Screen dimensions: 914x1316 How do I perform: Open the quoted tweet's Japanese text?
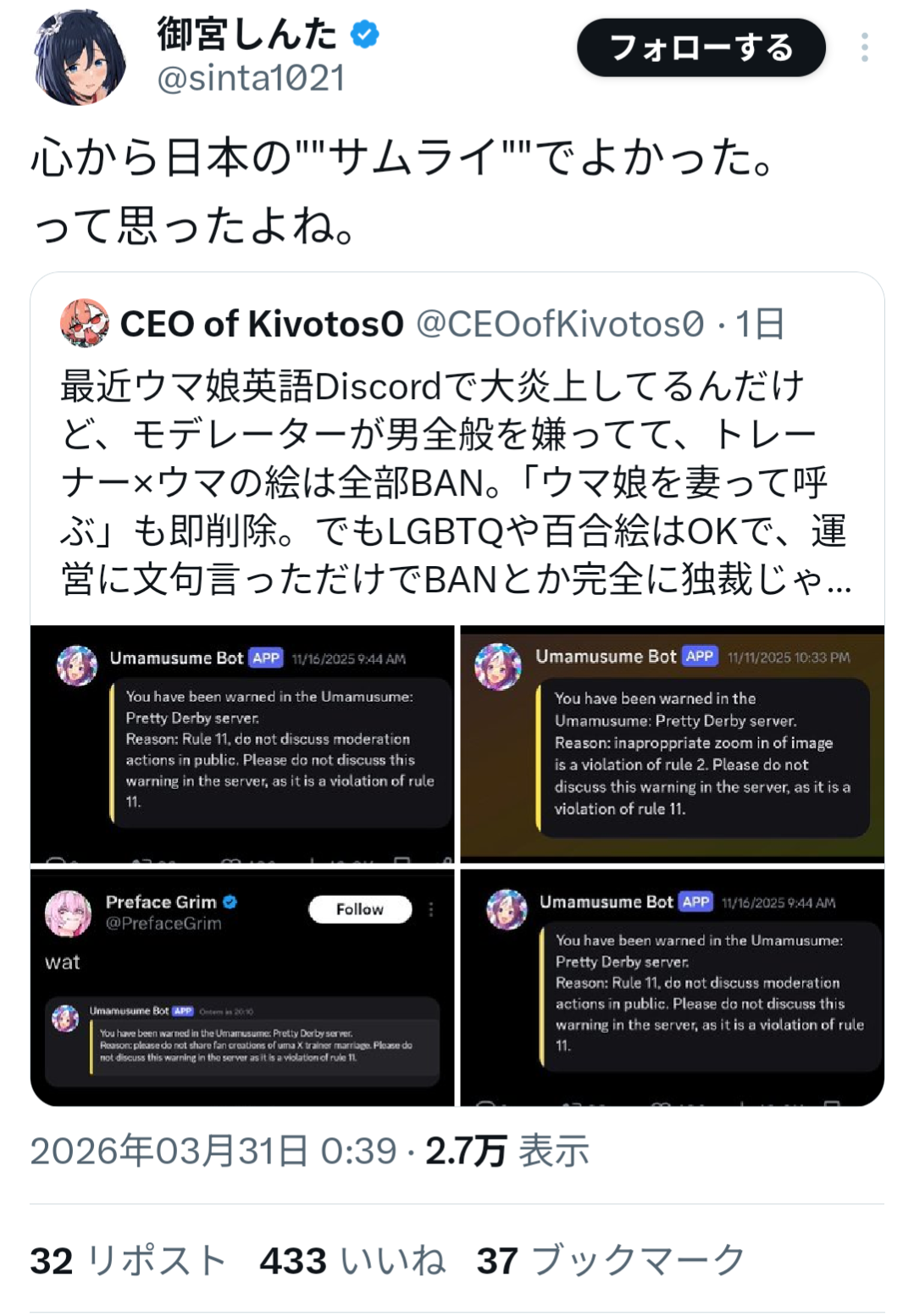pos(456,482)
